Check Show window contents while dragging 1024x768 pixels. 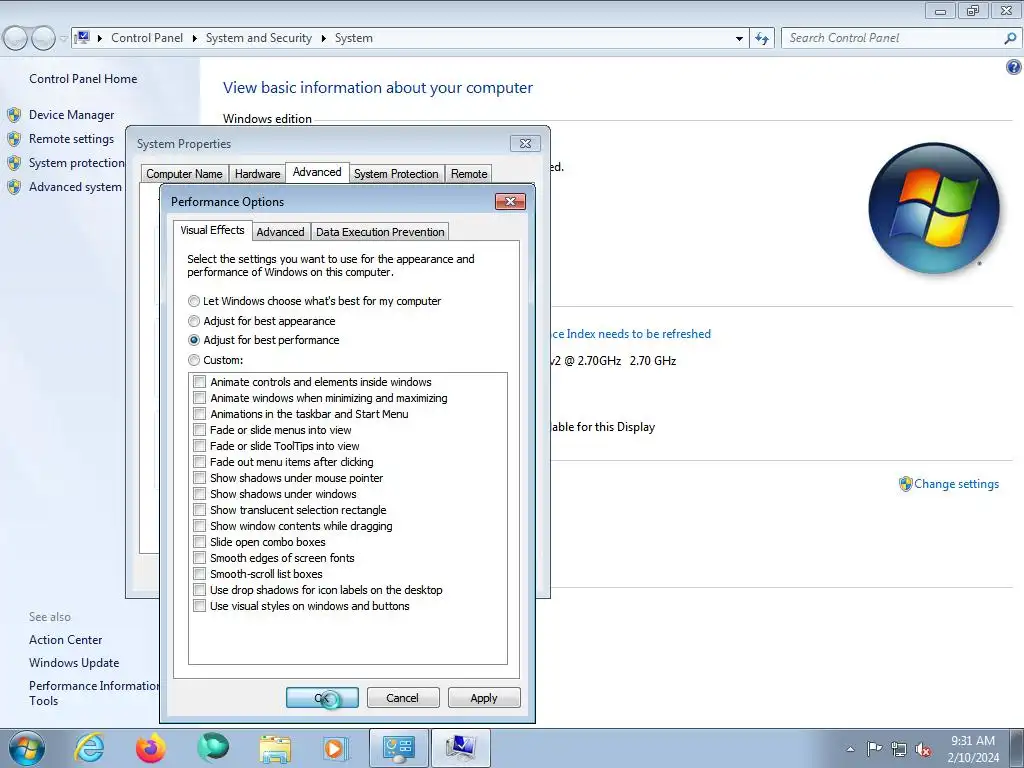(x=200, y=526)
